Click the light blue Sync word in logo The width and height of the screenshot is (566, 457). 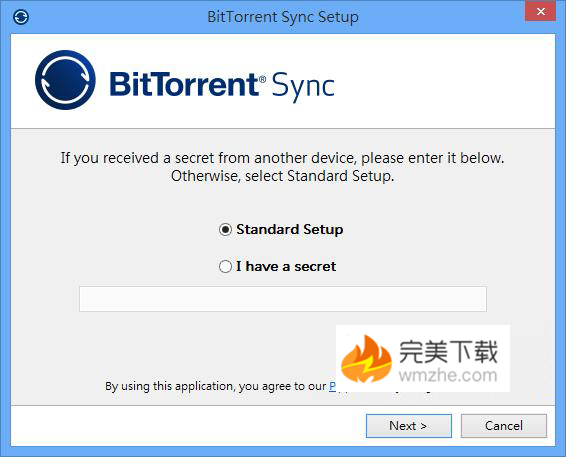pyautogui.click(x=303, y=87)
